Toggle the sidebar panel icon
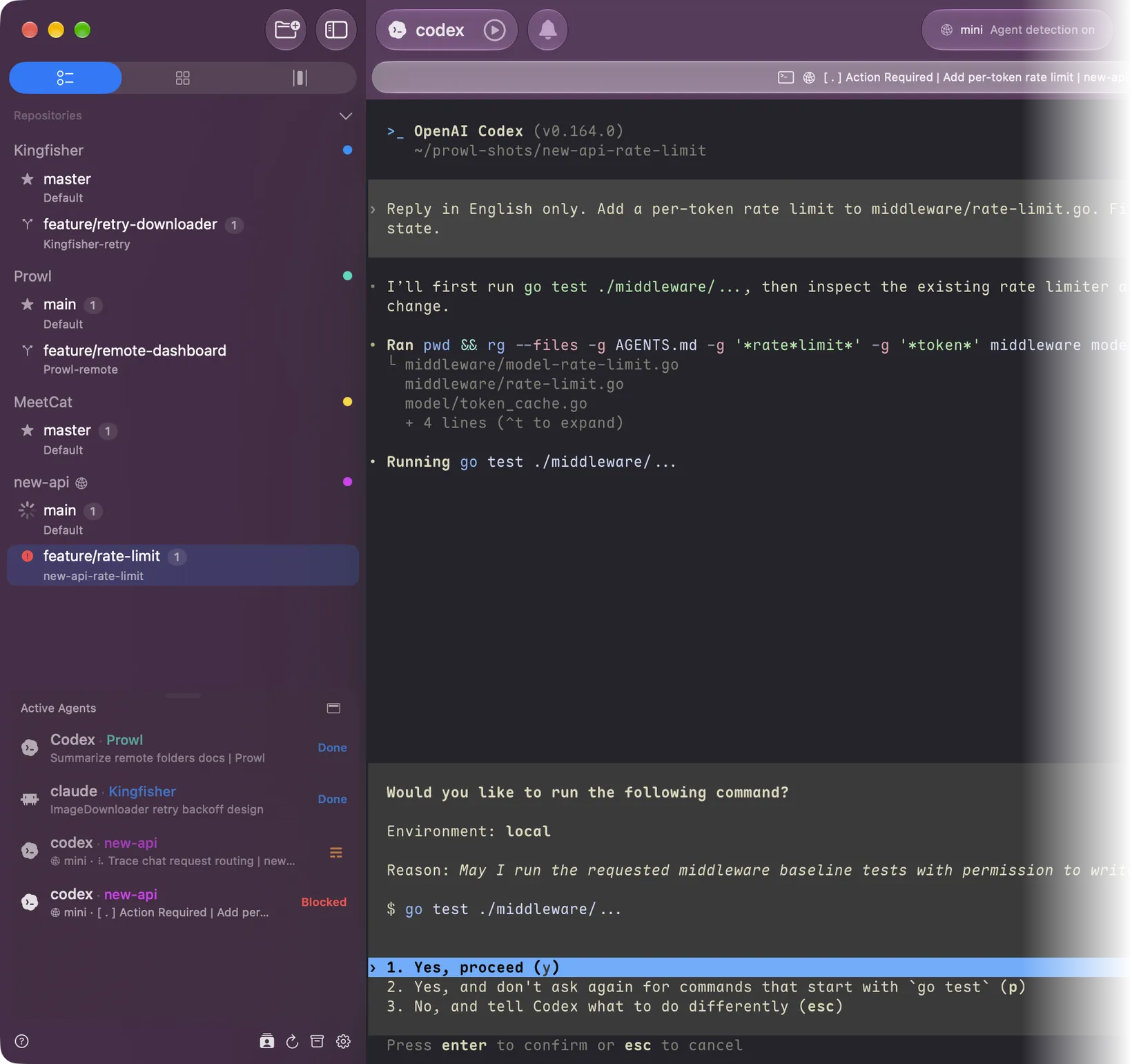 coord(336,30)
